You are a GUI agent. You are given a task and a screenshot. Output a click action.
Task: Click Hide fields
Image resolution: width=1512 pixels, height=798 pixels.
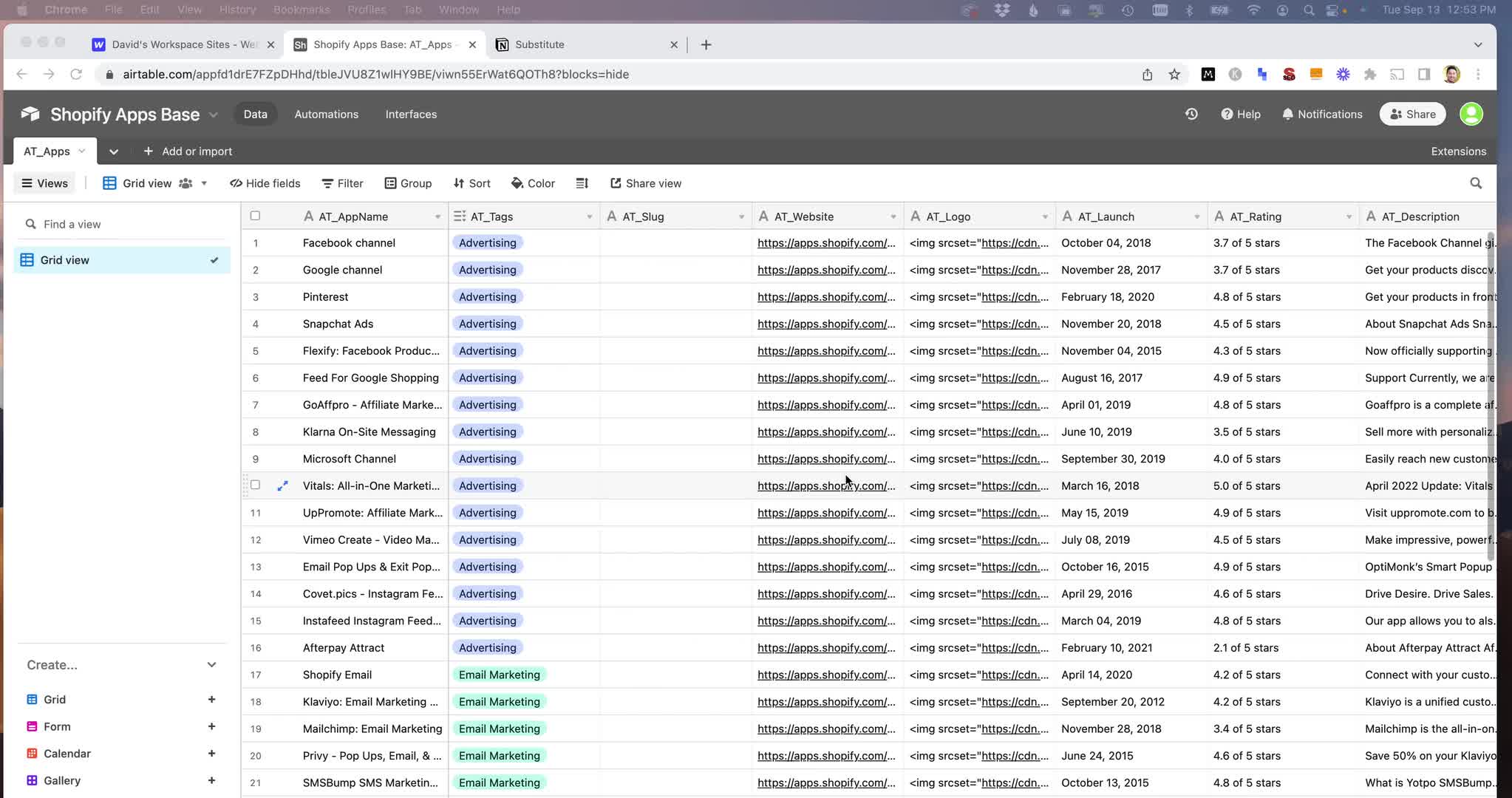click(265, 183)
